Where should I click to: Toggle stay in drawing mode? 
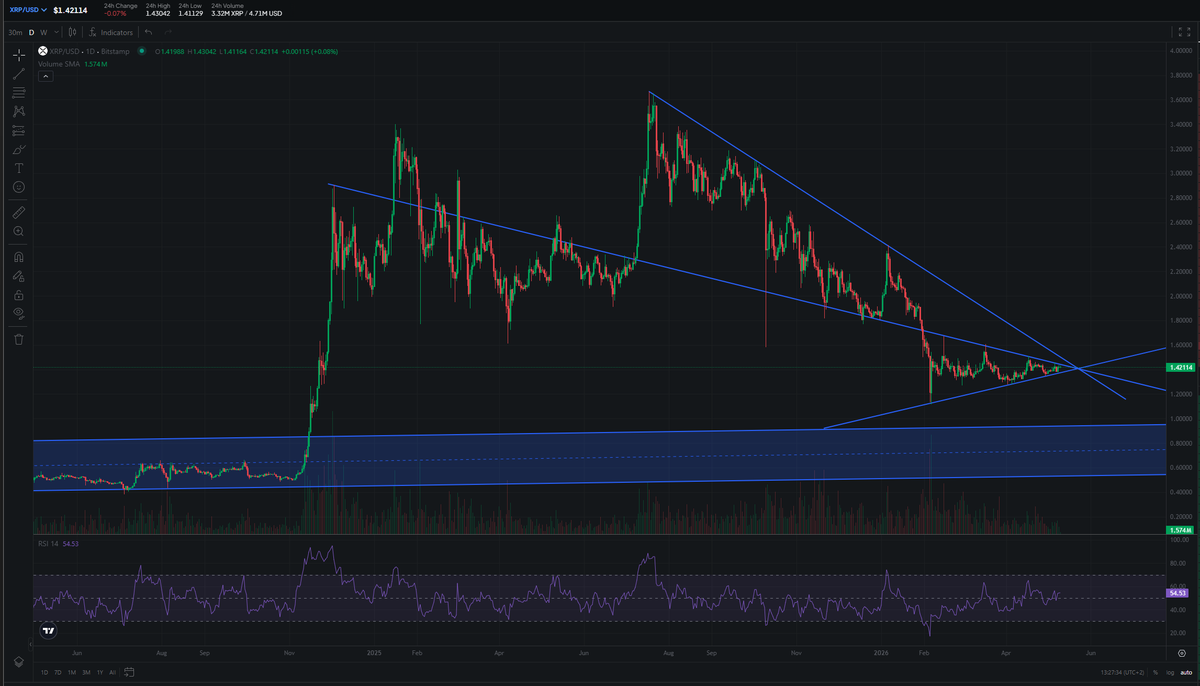(19, 275)
